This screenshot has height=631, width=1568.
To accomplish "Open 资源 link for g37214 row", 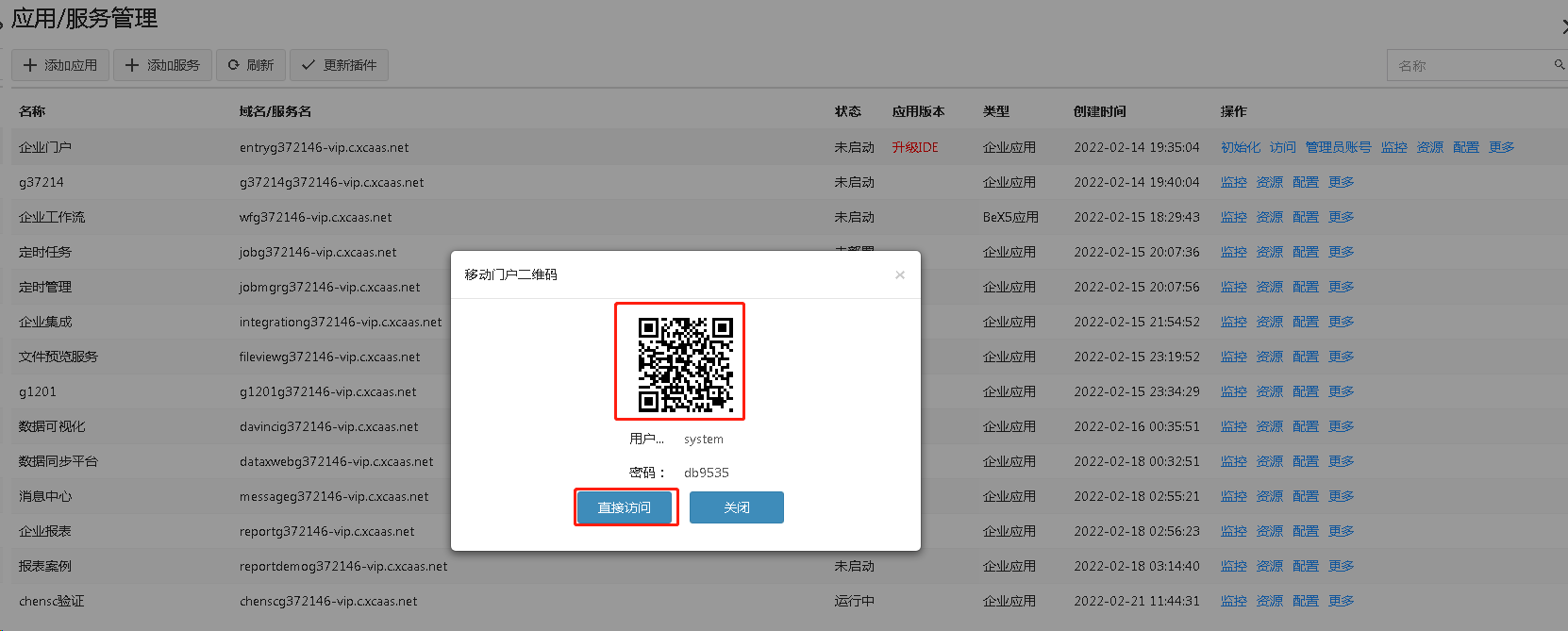I will click(x=1270, y=182).
